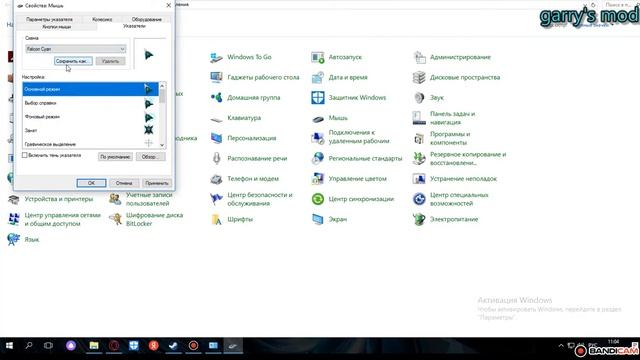Open Программы и компоненты link

click(450, 138)
